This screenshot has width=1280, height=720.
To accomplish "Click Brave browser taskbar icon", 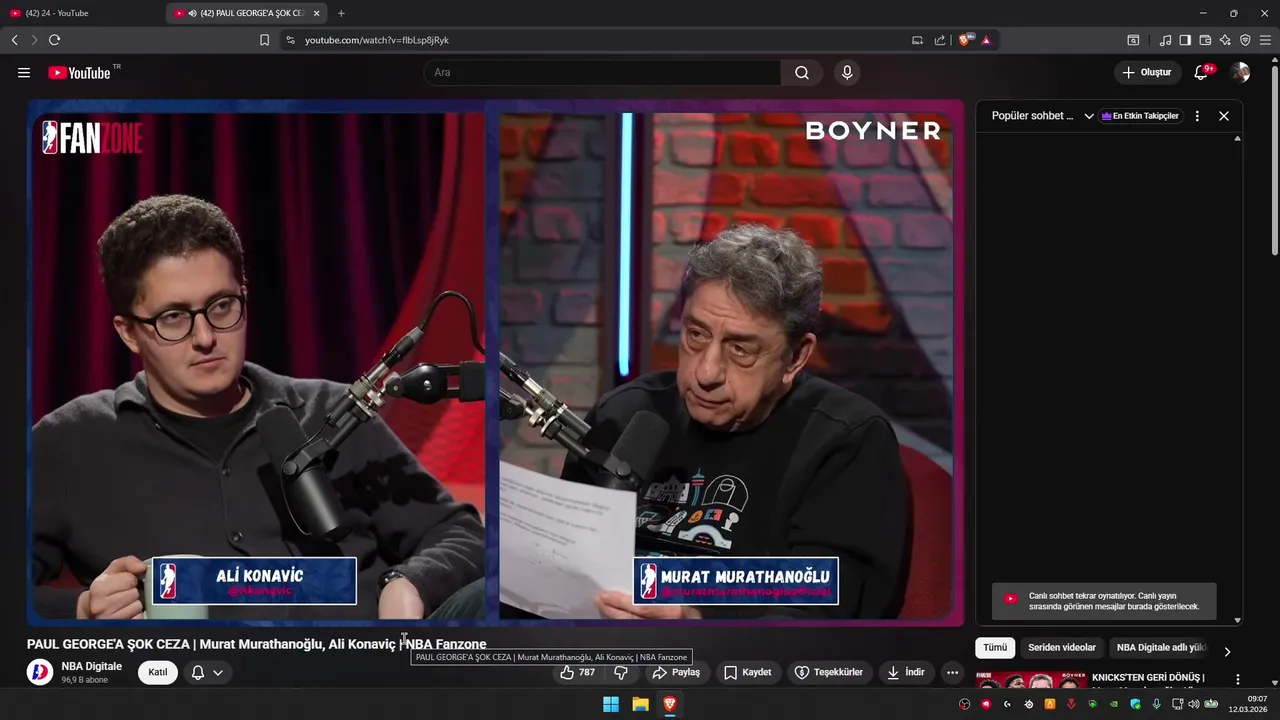I will (x=670, y=704).
